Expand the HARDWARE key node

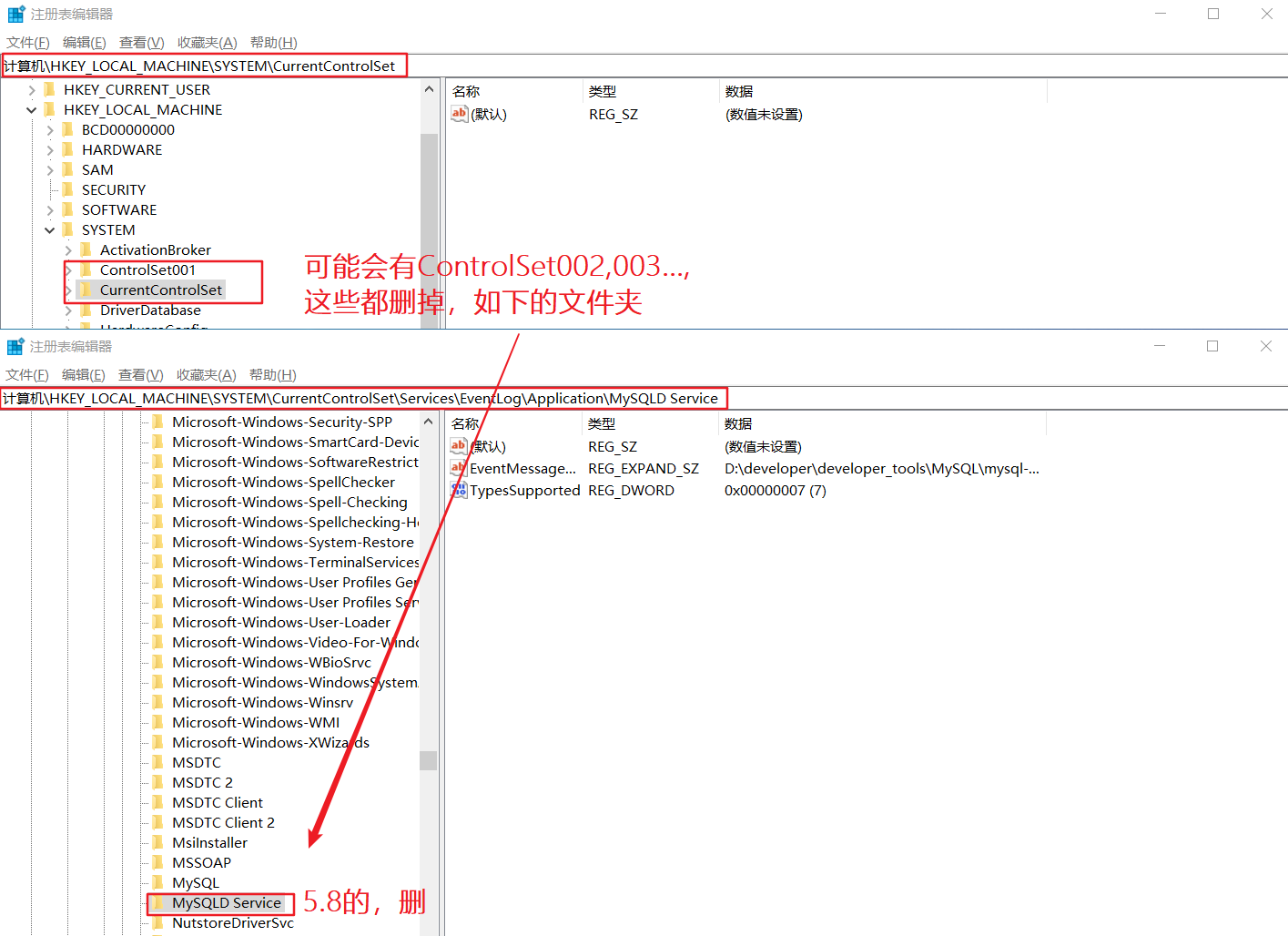coord(50,150)
